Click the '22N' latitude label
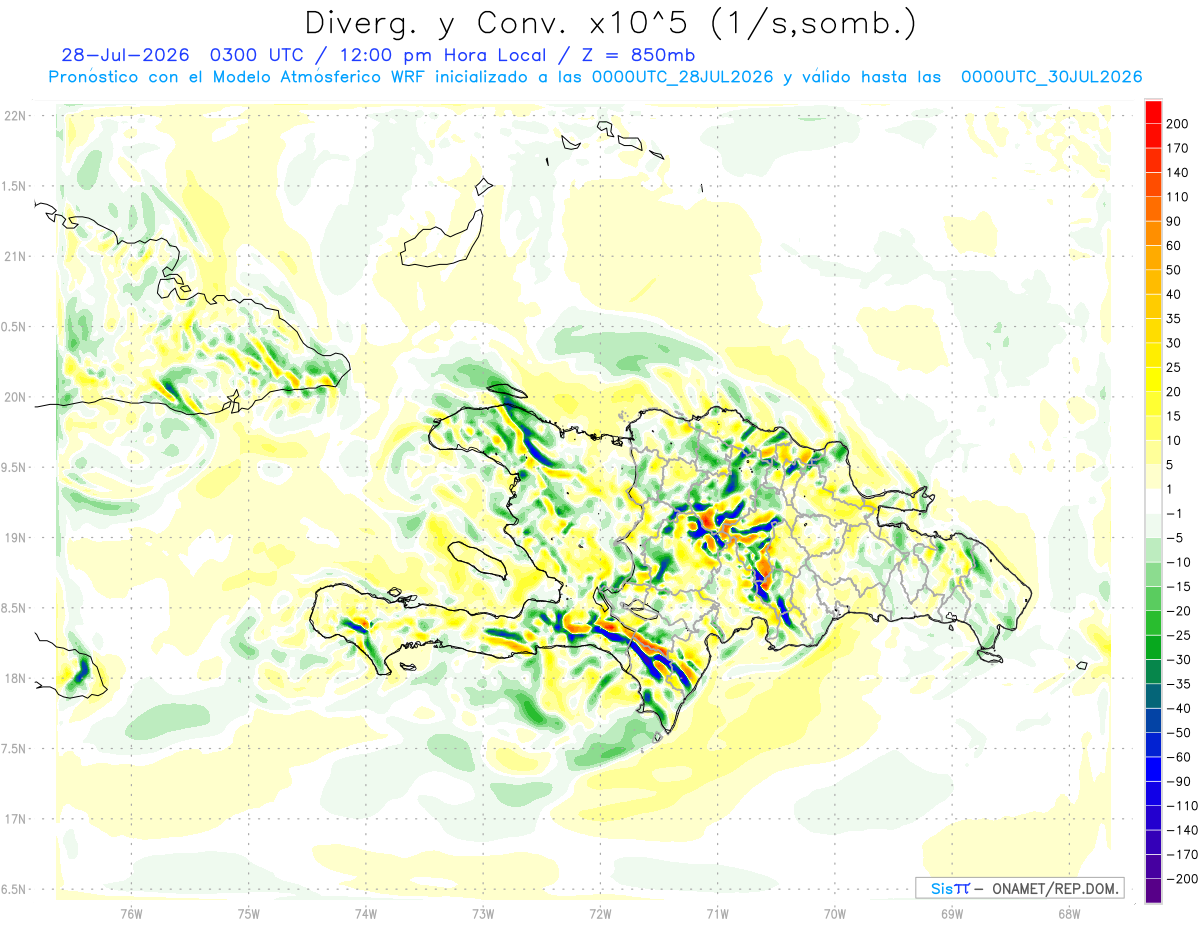Screen dimensions: 1200x927 click(16, 116)
